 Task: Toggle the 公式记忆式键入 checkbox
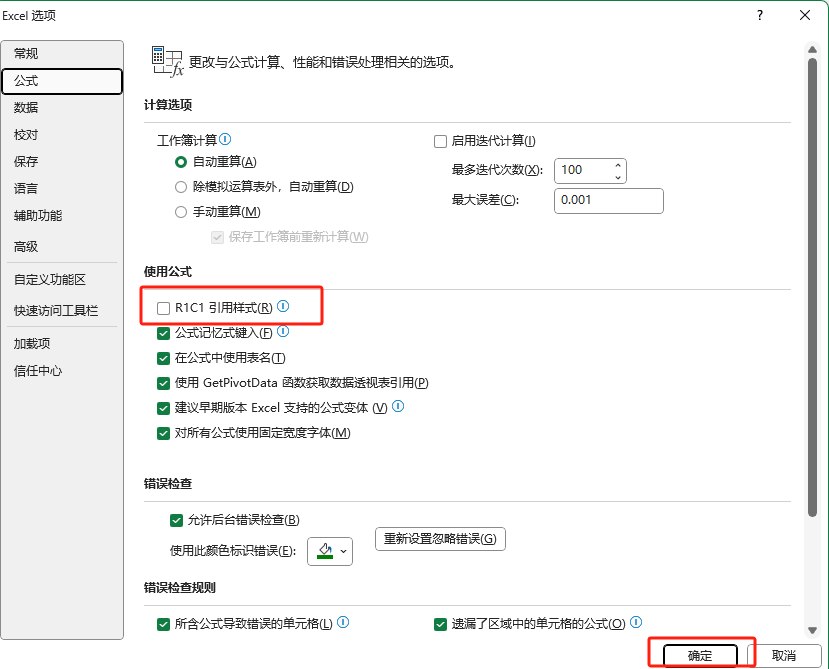[x=163, y=333]
